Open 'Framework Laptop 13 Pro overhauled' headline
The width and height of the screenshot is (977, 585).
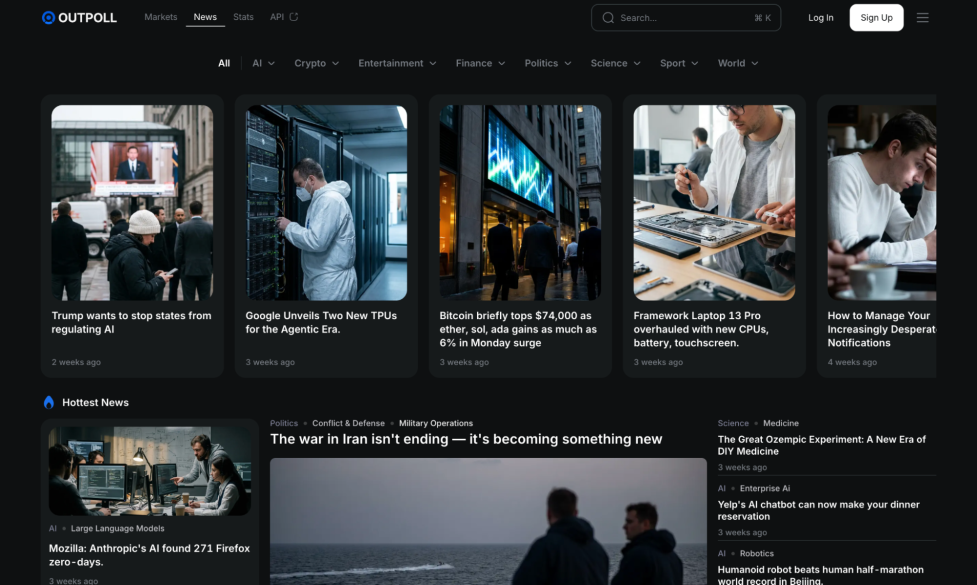701,329
